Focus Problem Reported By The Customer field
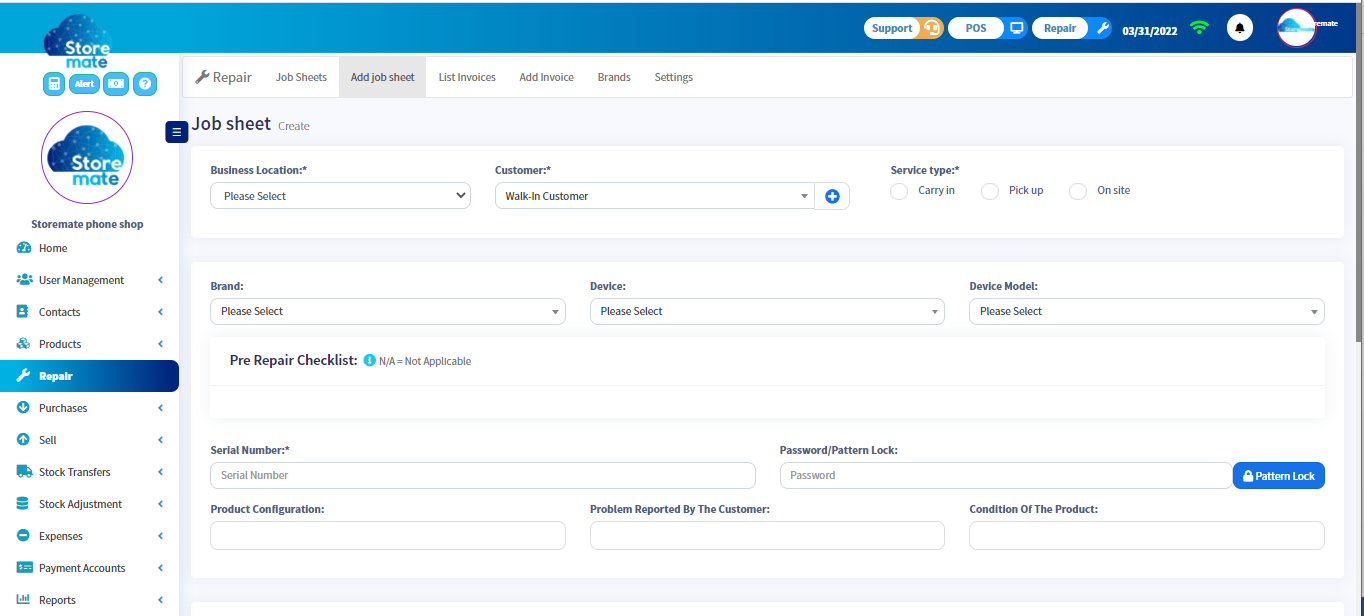 [767, 535]
